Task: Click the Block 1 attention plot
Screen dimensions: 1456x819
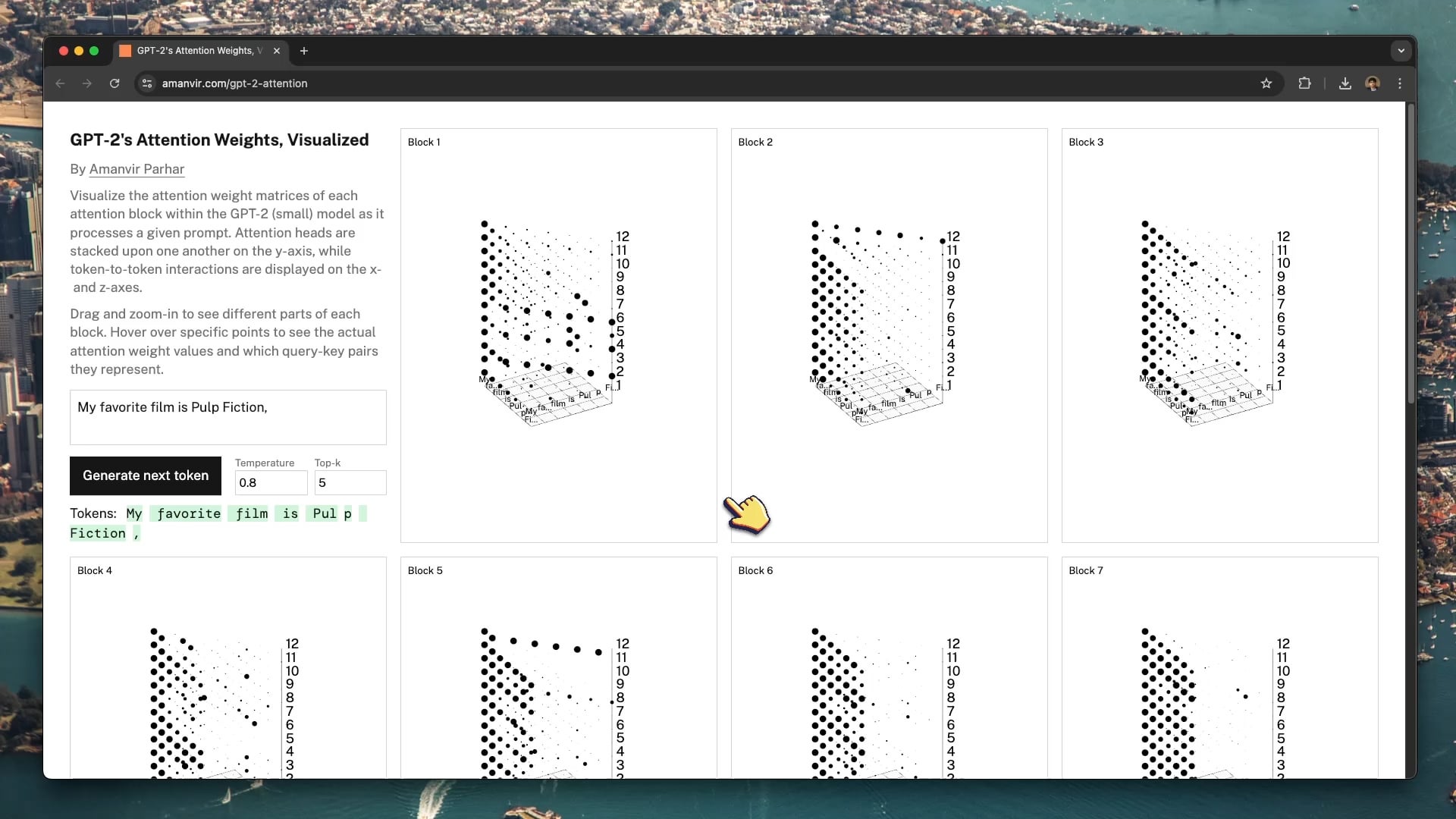Action: click(558, 335)
